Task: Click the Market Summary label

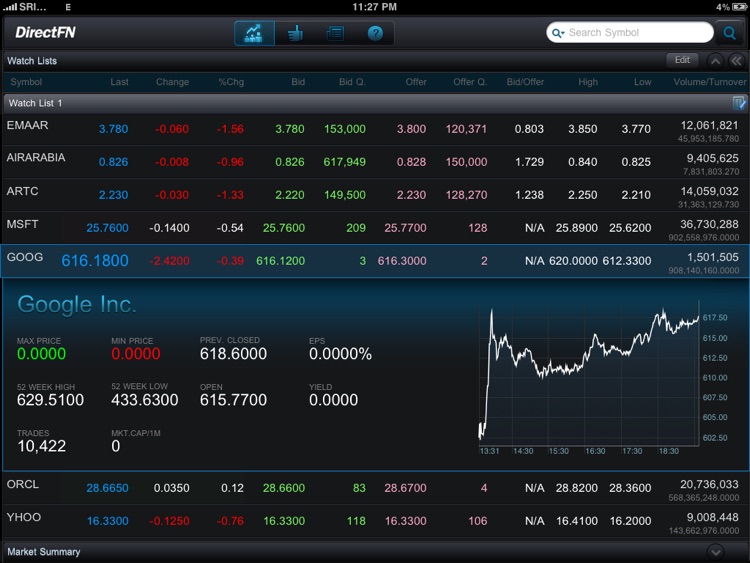Action: tap(44, 552)
